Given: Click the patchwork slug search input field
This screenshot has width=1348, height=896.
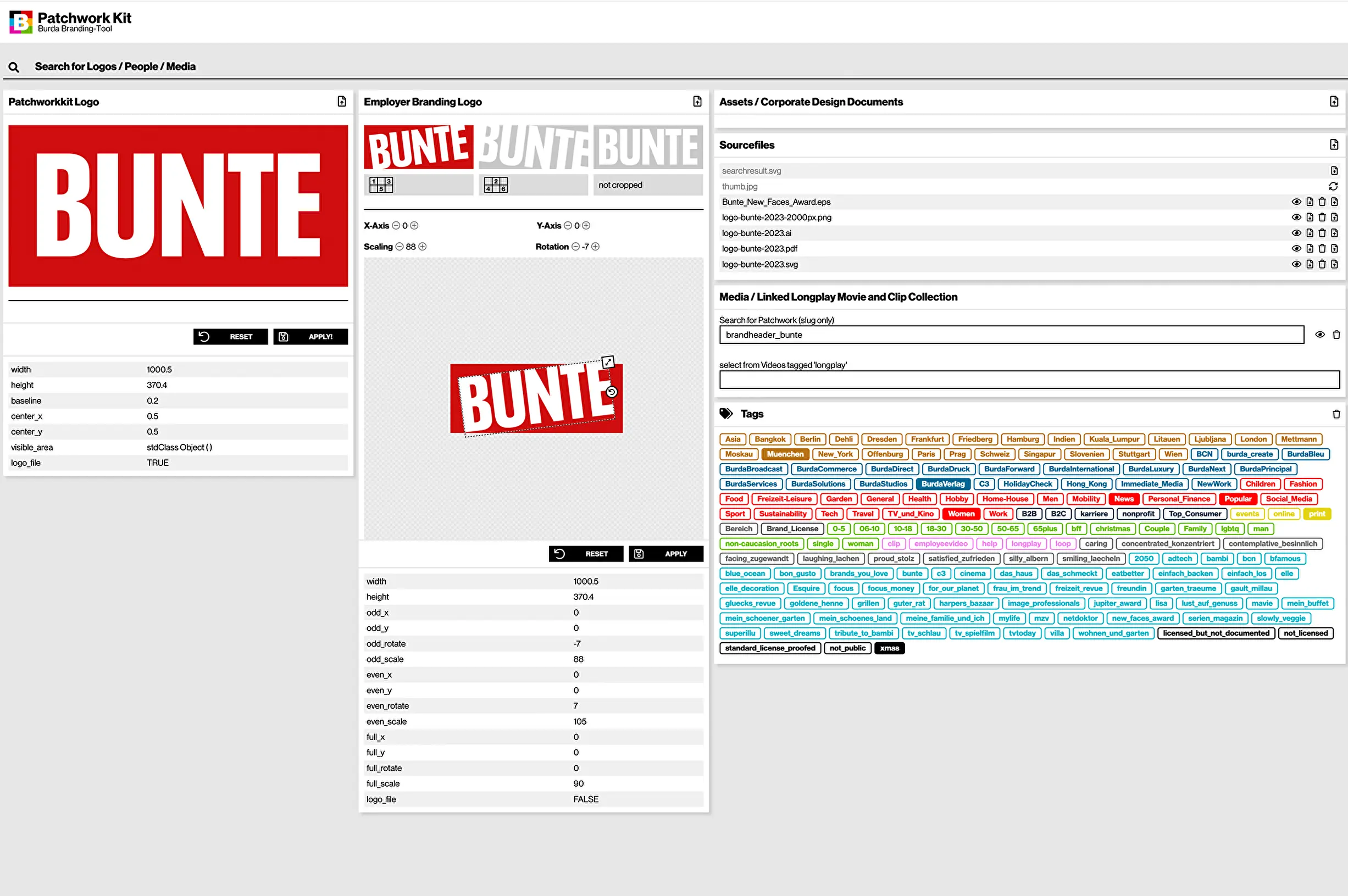Looking at the screenshot, I should (1012, 335).
